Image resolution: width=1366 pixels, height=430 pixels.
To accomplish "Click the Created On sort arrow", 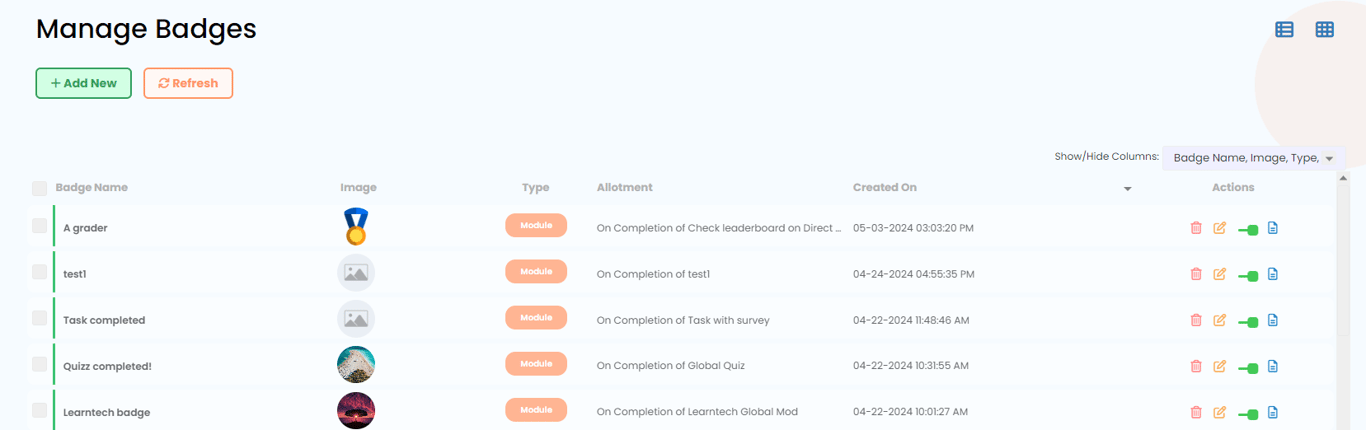I will pyautogui.click(x=1128, y=189).
